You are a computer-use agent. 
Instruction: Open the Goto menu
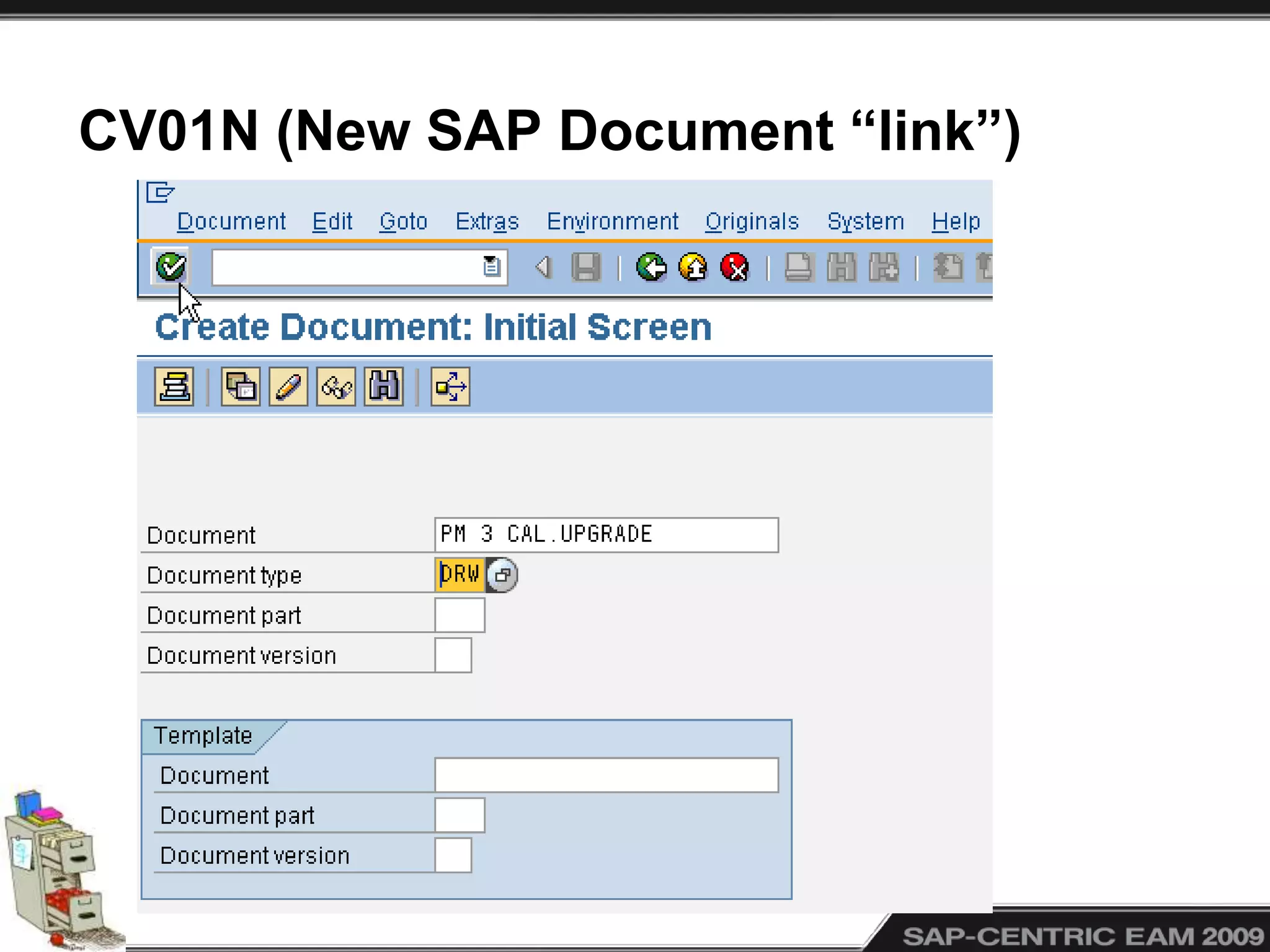[x=404, y=221]
